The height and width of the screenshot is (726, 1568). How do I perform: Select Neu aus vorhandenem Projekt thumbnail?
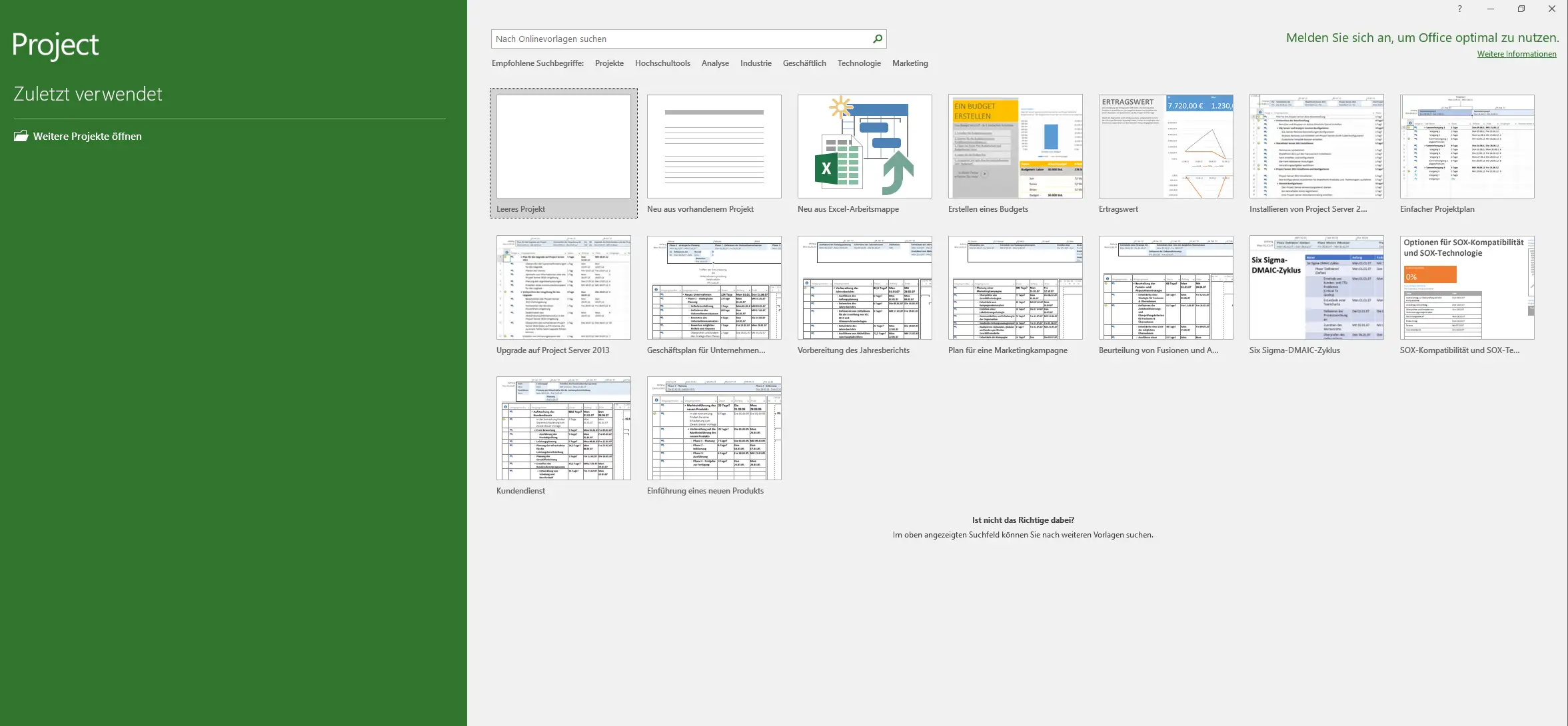pos(714,147)
